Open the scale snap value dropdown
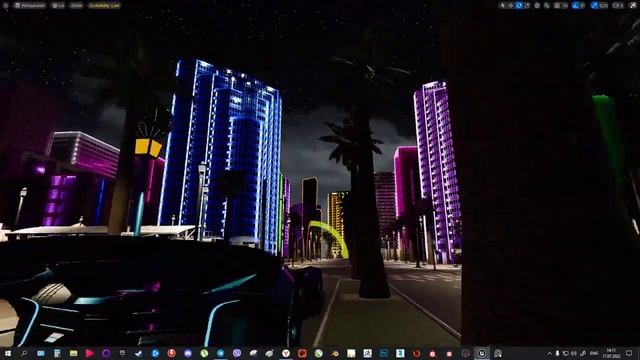Image resolution: width=640 pixels, height=360 pixels. tap(604, 5)
